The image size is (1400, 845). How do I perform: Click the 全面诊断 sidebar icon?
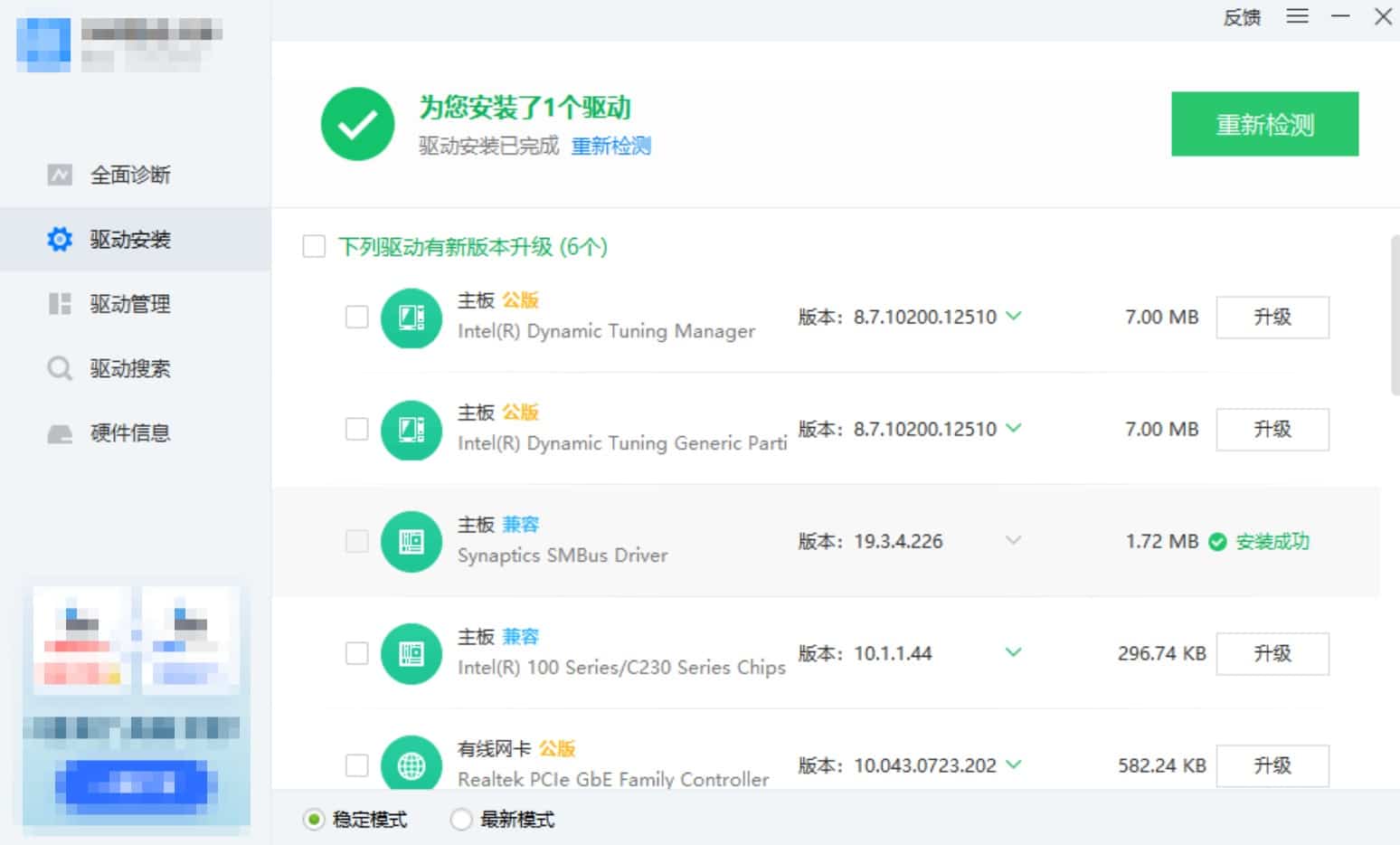(60, 175)
